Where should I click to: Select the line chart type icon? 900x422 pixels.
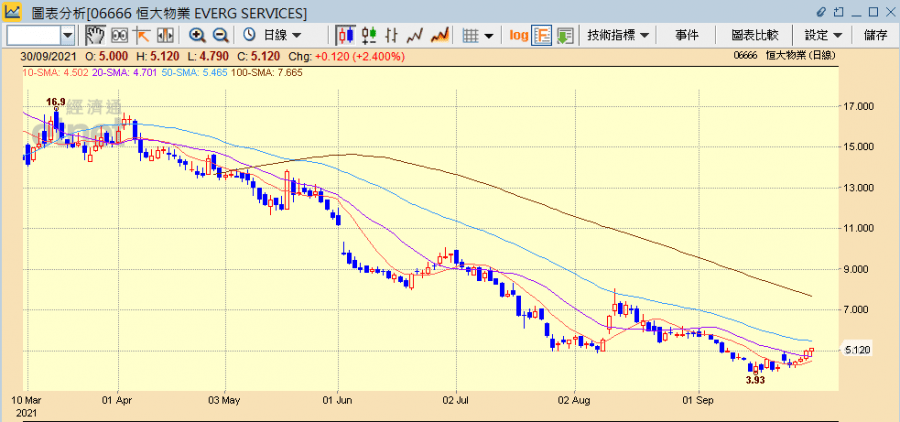coord(416,35)
